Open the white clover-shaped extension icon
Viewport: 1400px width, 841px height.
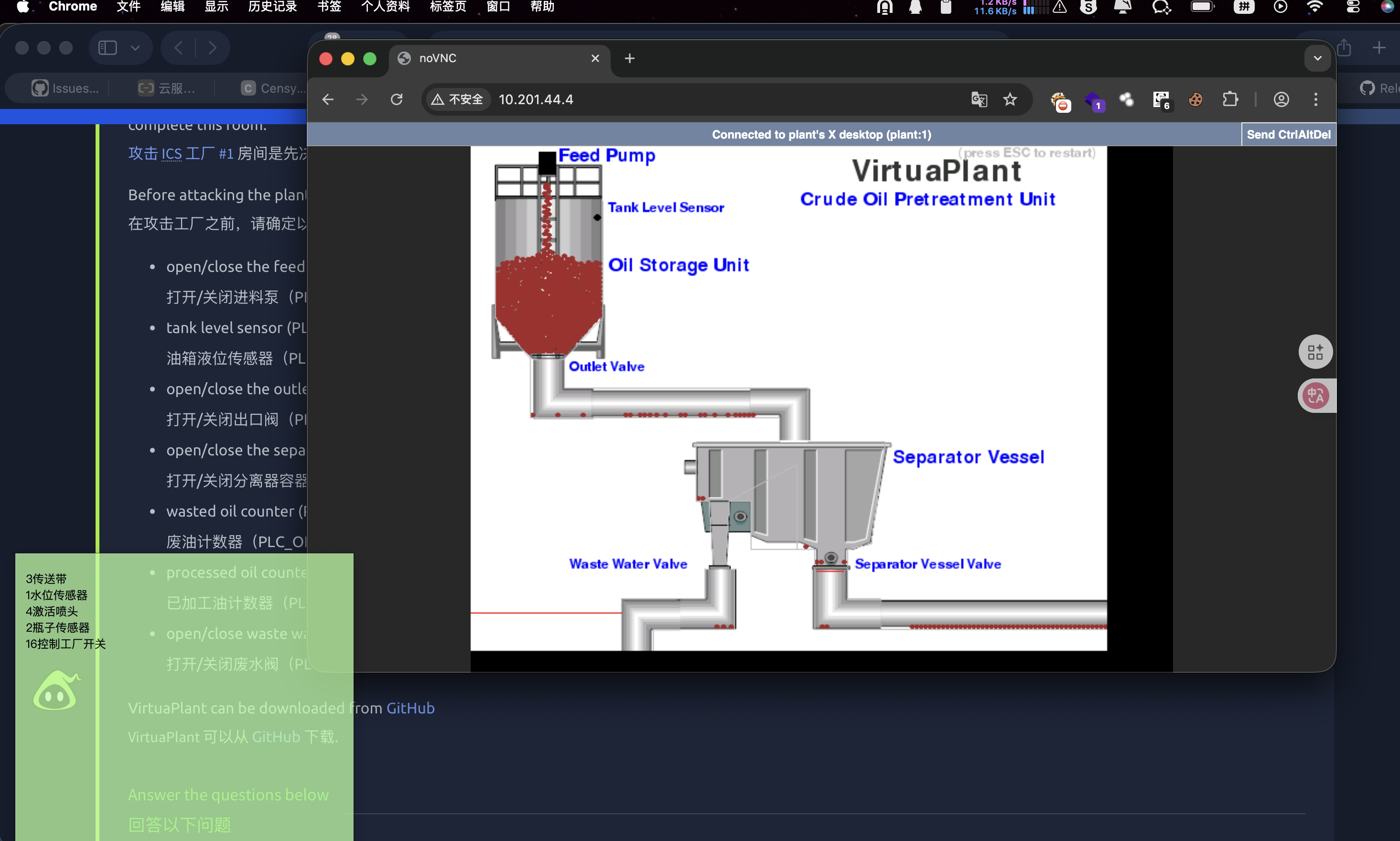pos(1126,100)
